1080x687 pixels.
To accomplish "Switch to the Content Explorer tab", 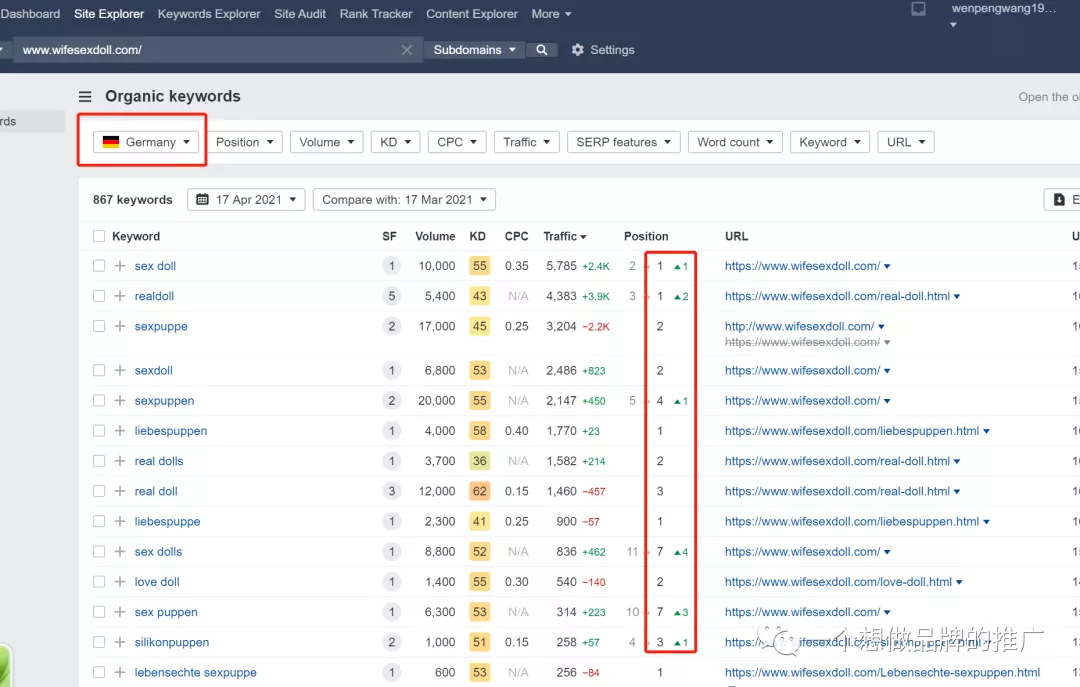I will pyautogui.click(x=472, y=14).
